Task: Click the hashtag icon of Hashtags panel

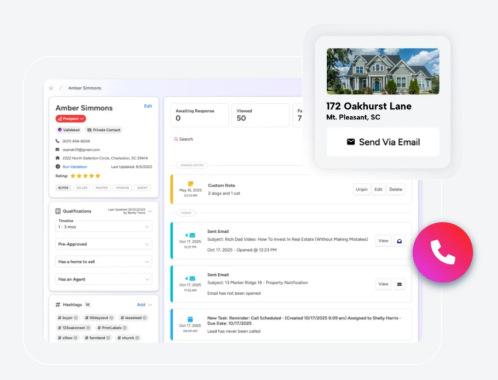Action: tap(58, 305)
